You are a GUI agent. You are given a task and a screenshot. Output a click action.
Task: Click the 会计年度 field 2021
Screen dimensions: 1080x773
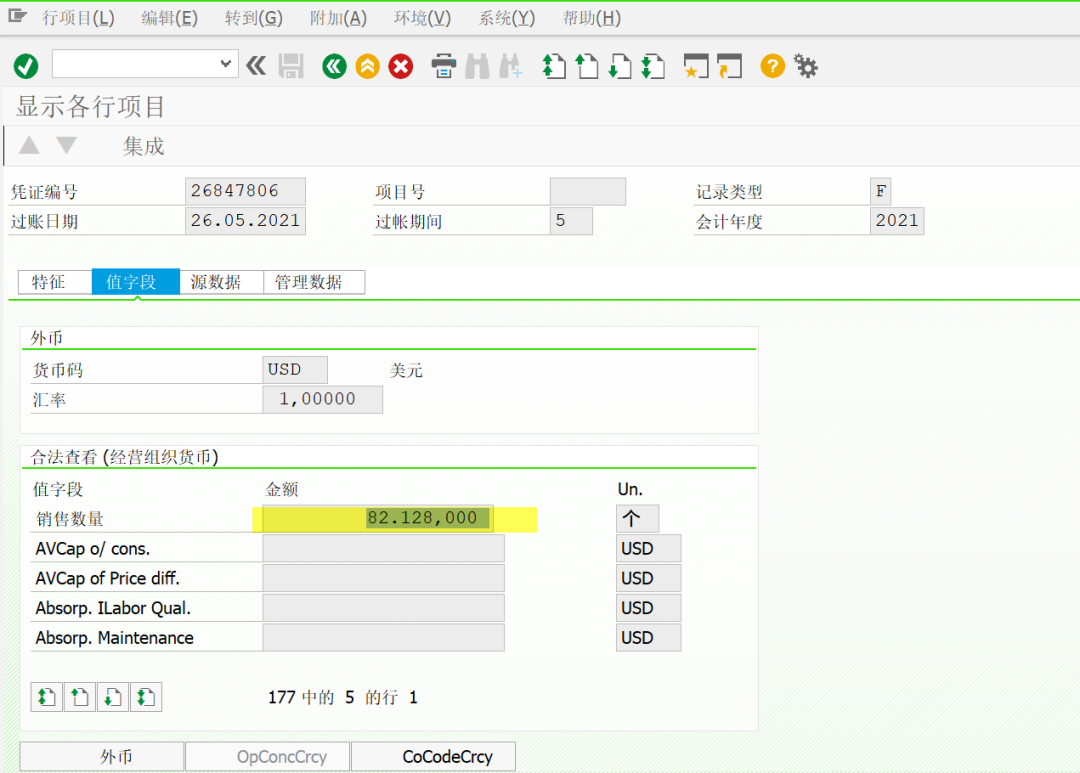(x=897, y=220)
